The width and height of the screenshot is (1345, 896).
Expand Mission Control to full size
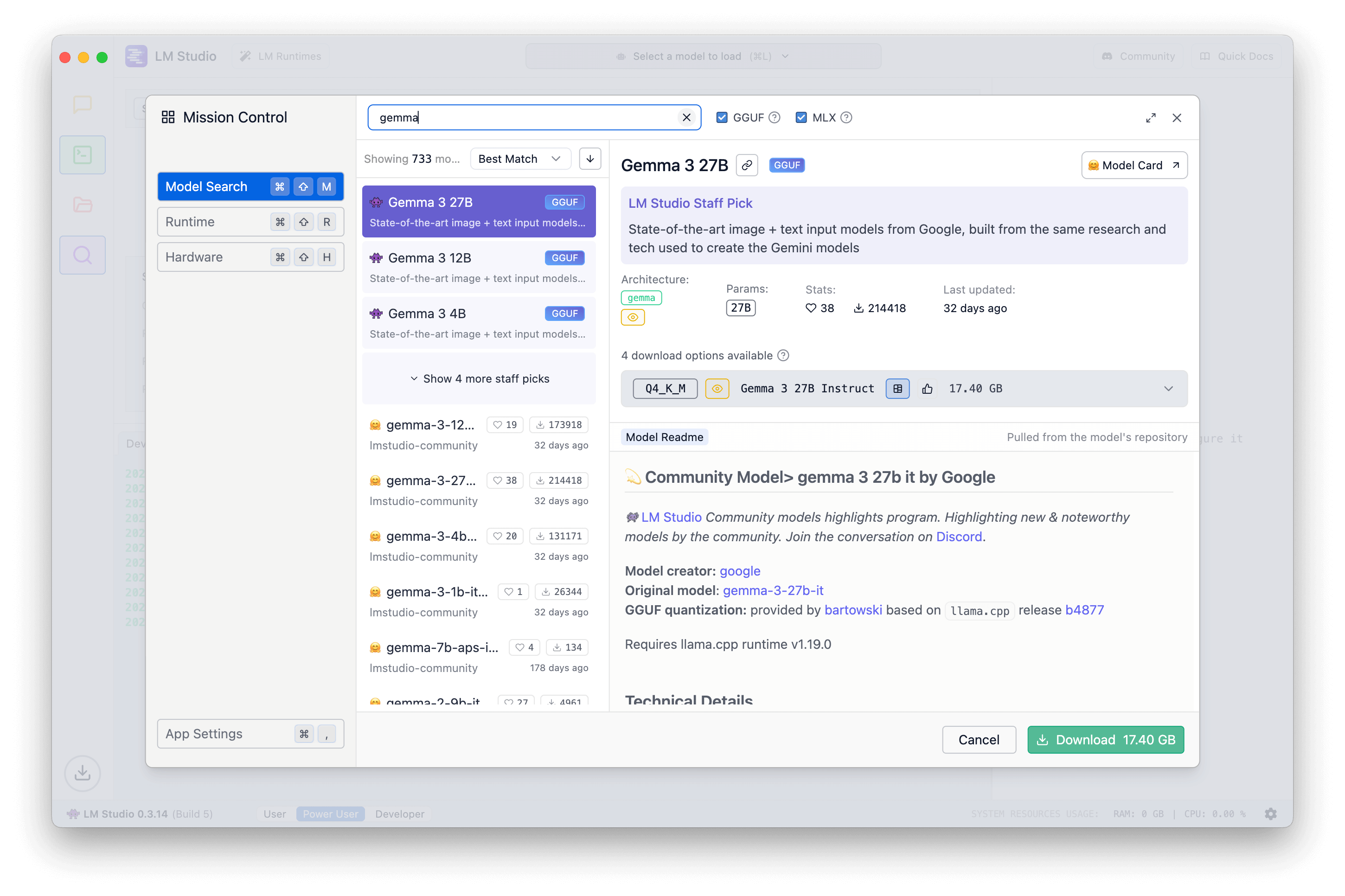pos(1151,118)
